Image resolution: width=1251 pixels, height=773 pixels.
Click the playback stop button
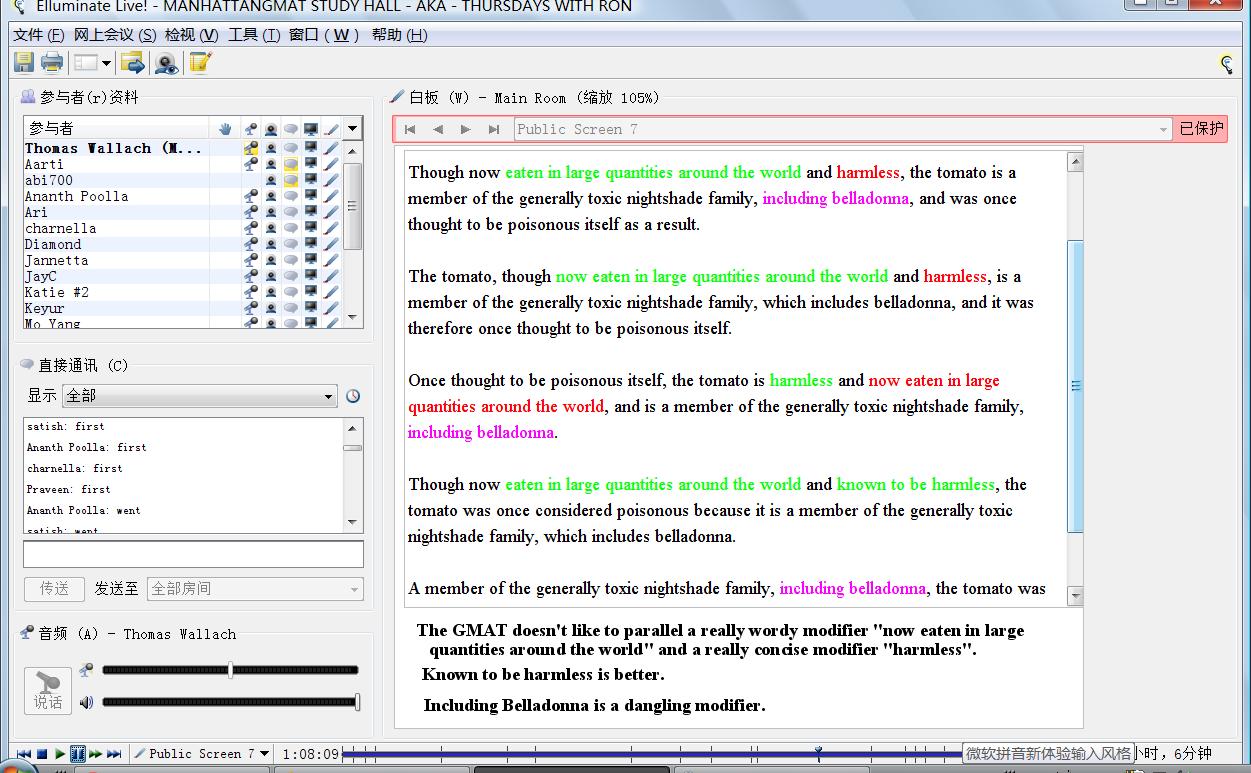pos(42,754)
